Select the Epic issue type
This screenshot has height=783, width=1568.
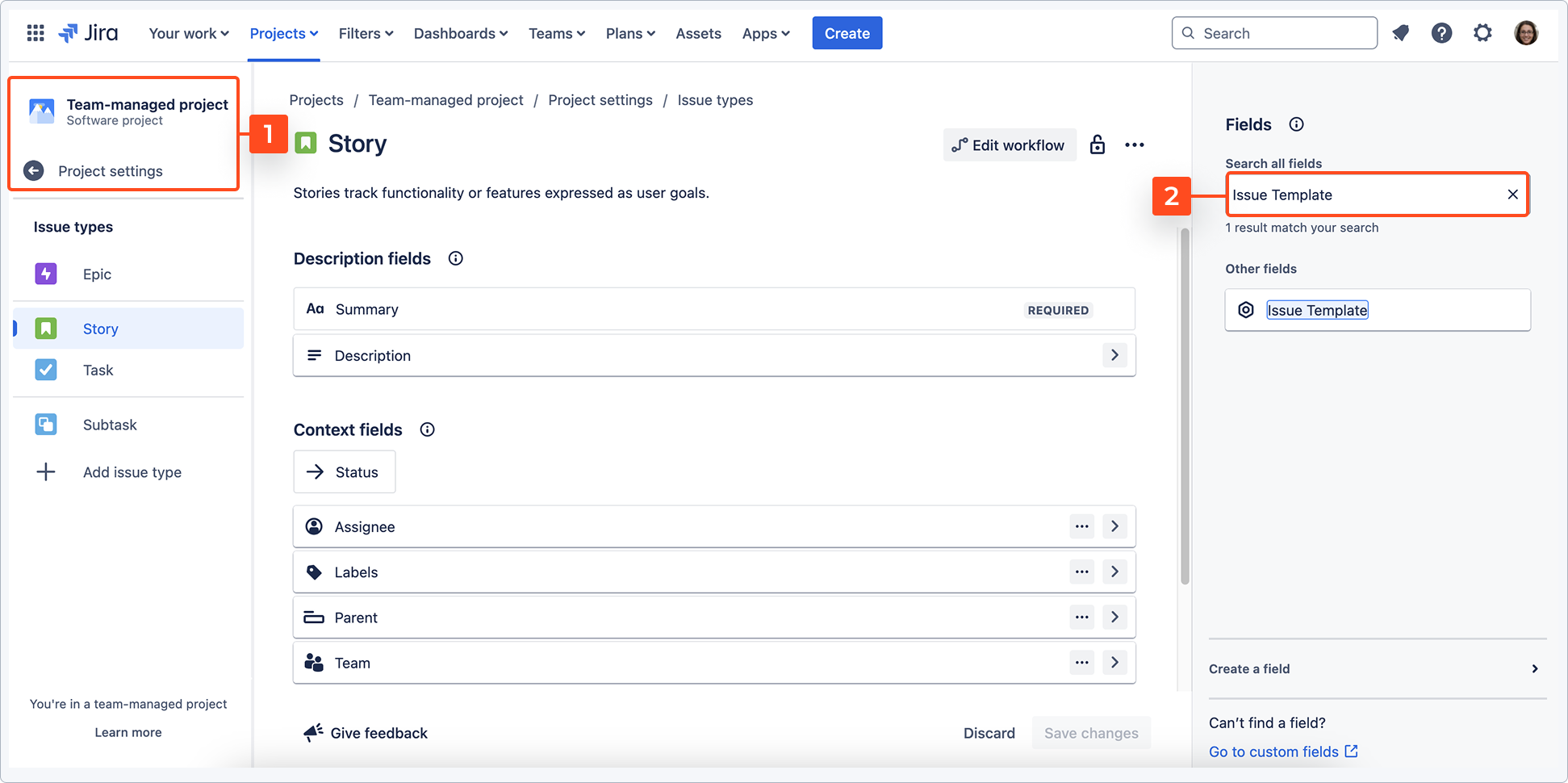(x=129, y=274)
